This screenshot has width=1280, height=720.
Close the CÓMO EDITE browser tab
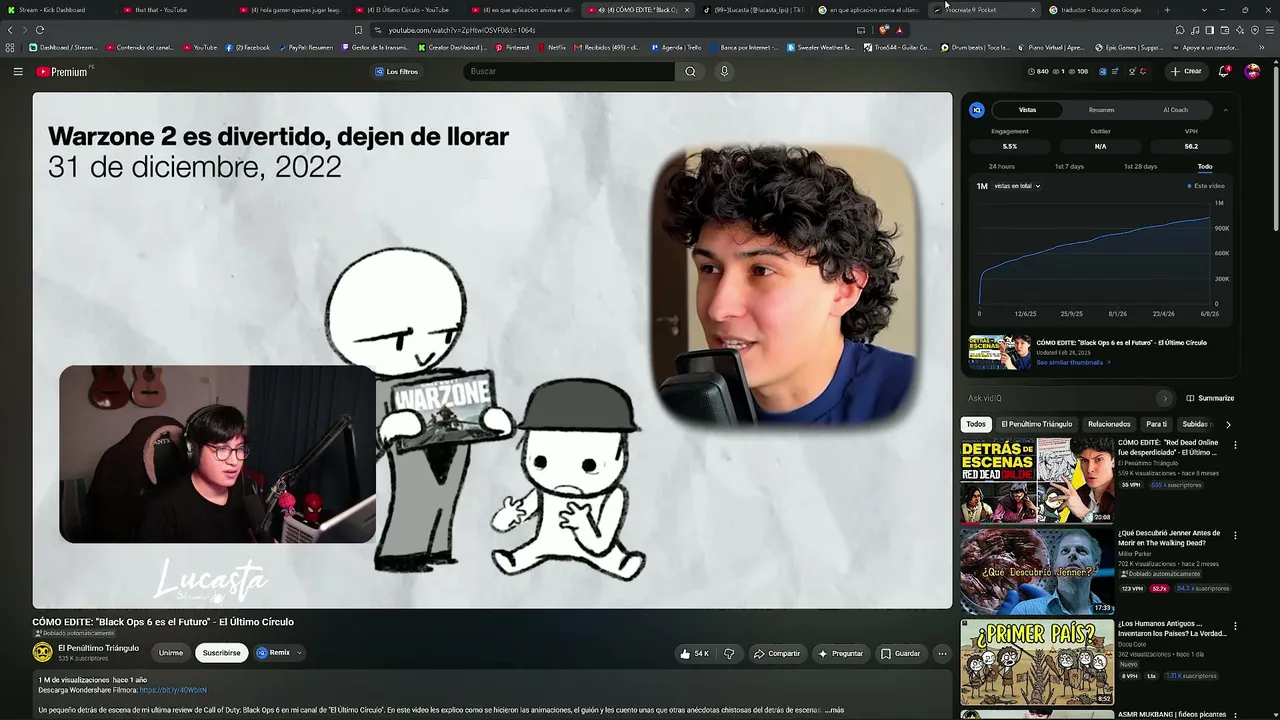(686, 10)
